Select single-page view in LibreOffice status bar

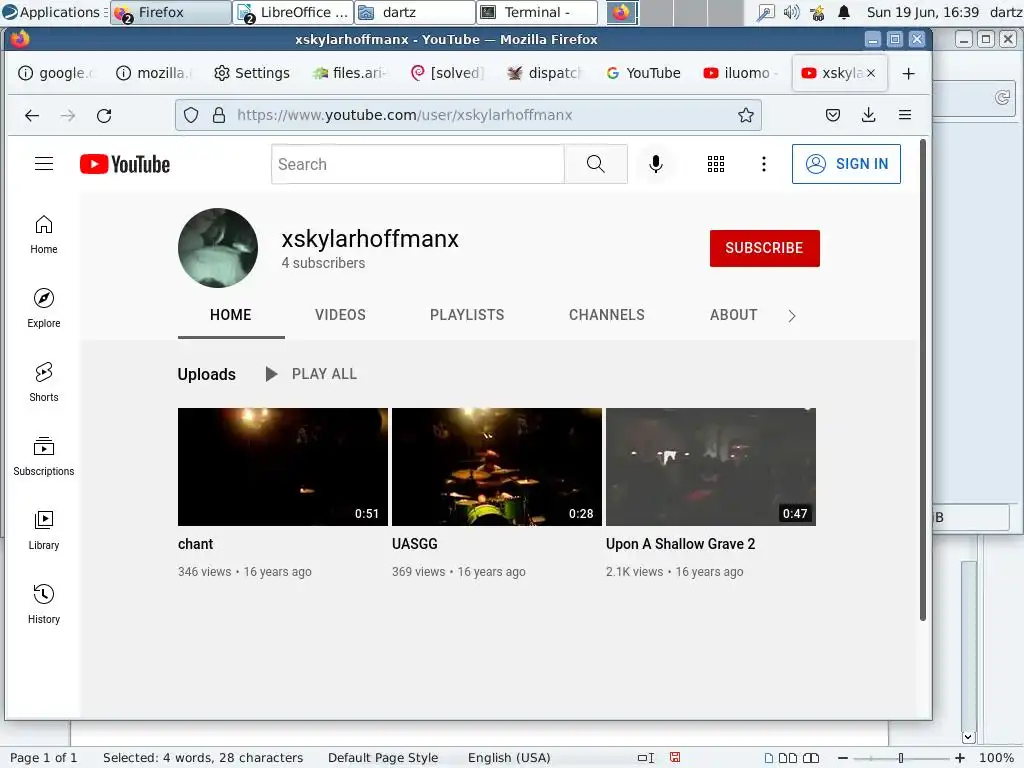(769, 758)
